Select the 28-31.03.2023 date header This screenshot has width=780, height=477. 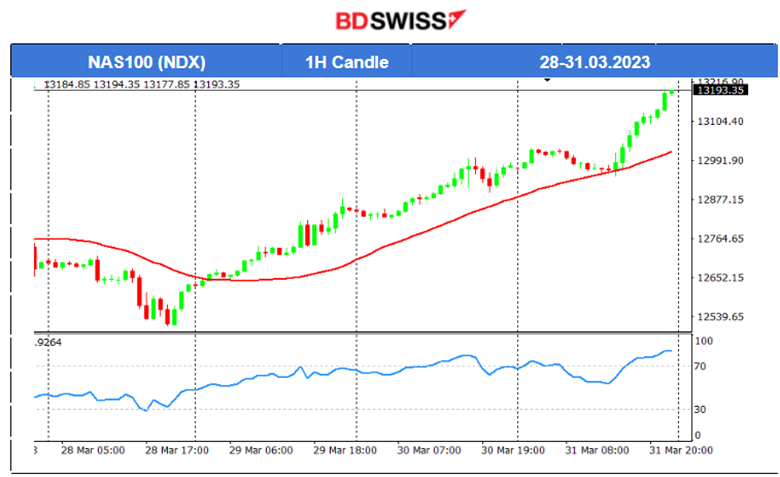(594, 62)
